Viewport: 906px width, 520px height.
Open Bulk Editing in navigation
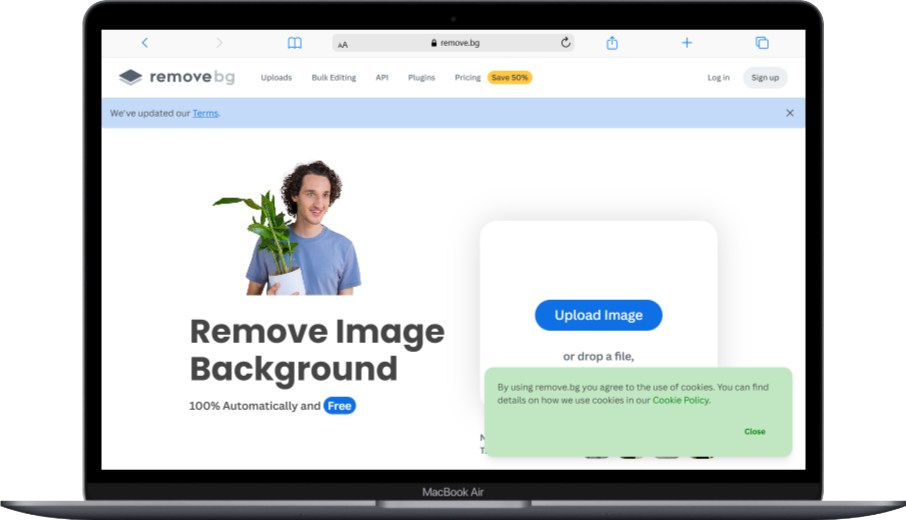(x=334, y=77)
